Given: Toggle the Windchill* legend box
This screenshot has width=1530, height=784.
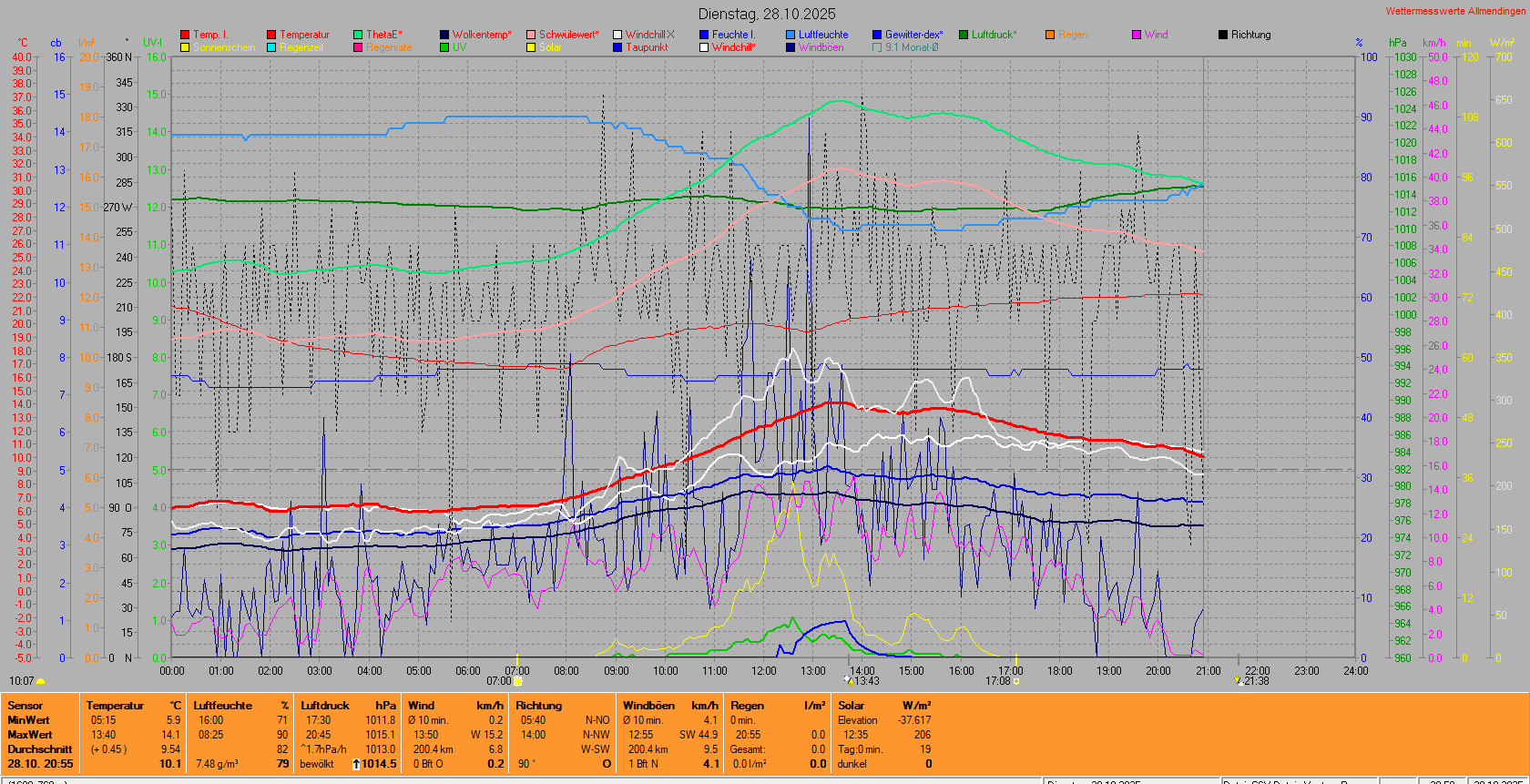Looking at the screenshot, I should tap(704, 47).
